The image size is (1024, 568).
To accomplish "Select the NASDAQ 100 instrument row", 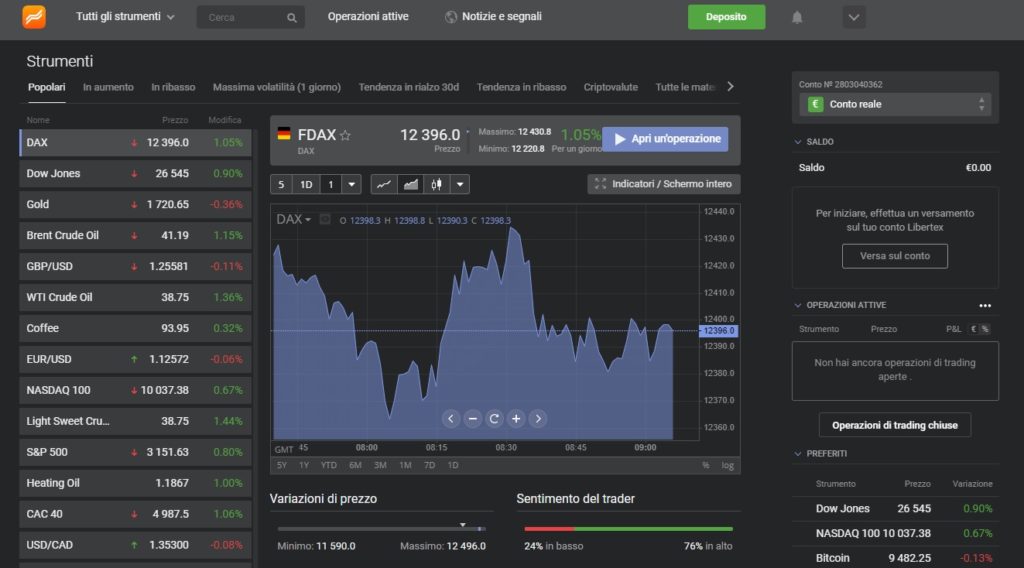I will tap(135, 390).
